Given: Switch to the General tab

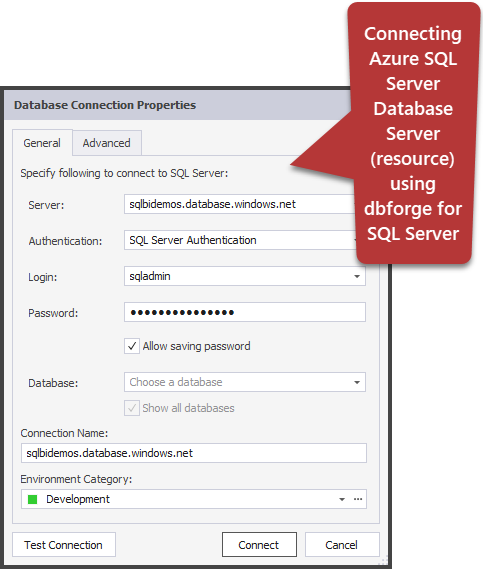Looking at the screenshot, I should (42, 143).
